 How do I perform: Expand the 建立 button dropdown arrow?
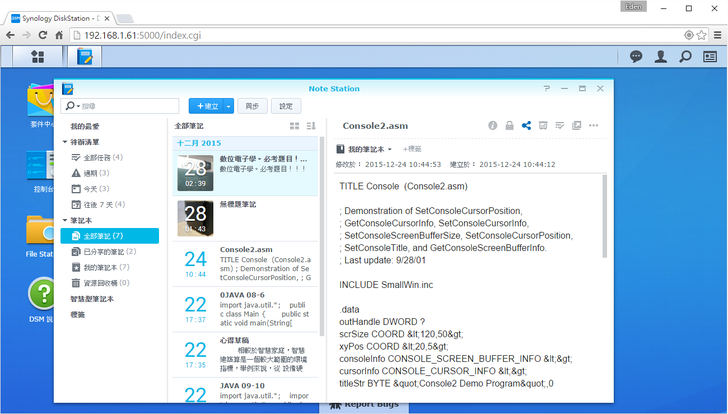229,106
